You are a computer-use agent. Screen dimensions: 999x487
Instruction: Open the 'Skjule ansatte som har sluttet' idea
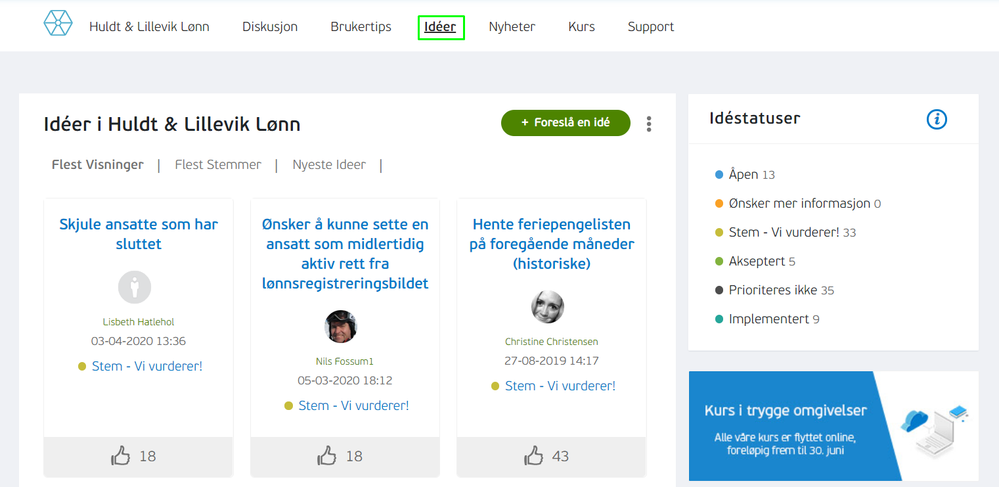coord(138,234)
